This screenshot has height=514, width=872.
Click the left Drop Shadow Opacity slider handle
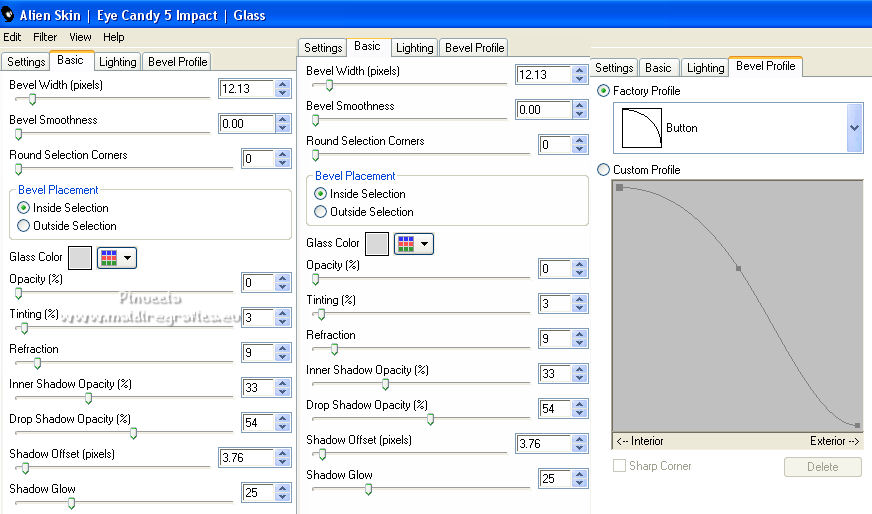(133, 433)
